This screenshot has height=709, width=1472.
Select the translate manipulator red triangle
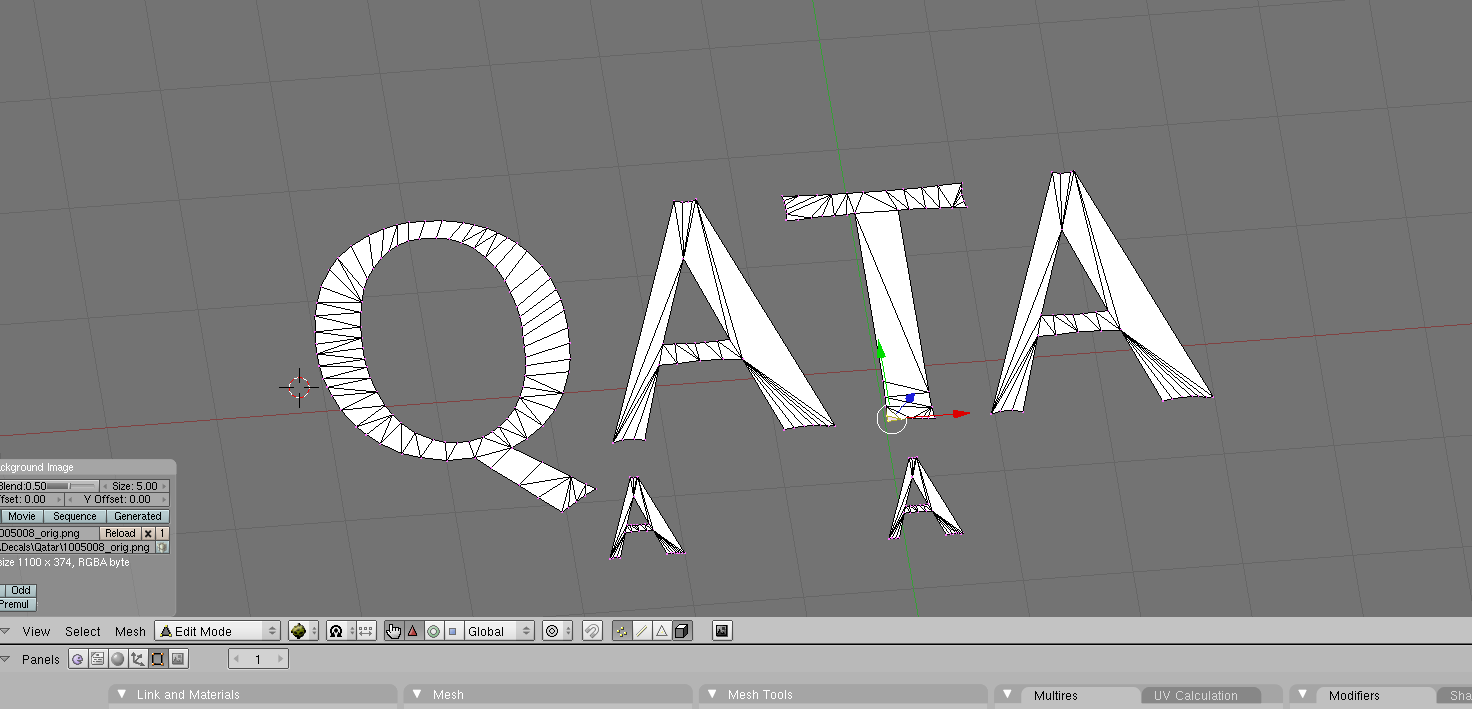(413, 631)
